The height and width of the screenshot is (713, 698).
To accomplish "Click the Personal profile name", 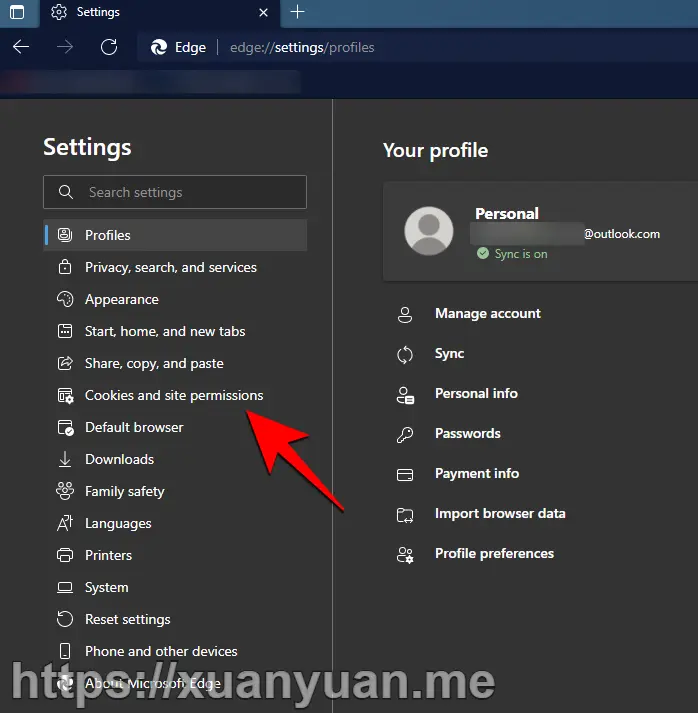I will click(507, 213).
